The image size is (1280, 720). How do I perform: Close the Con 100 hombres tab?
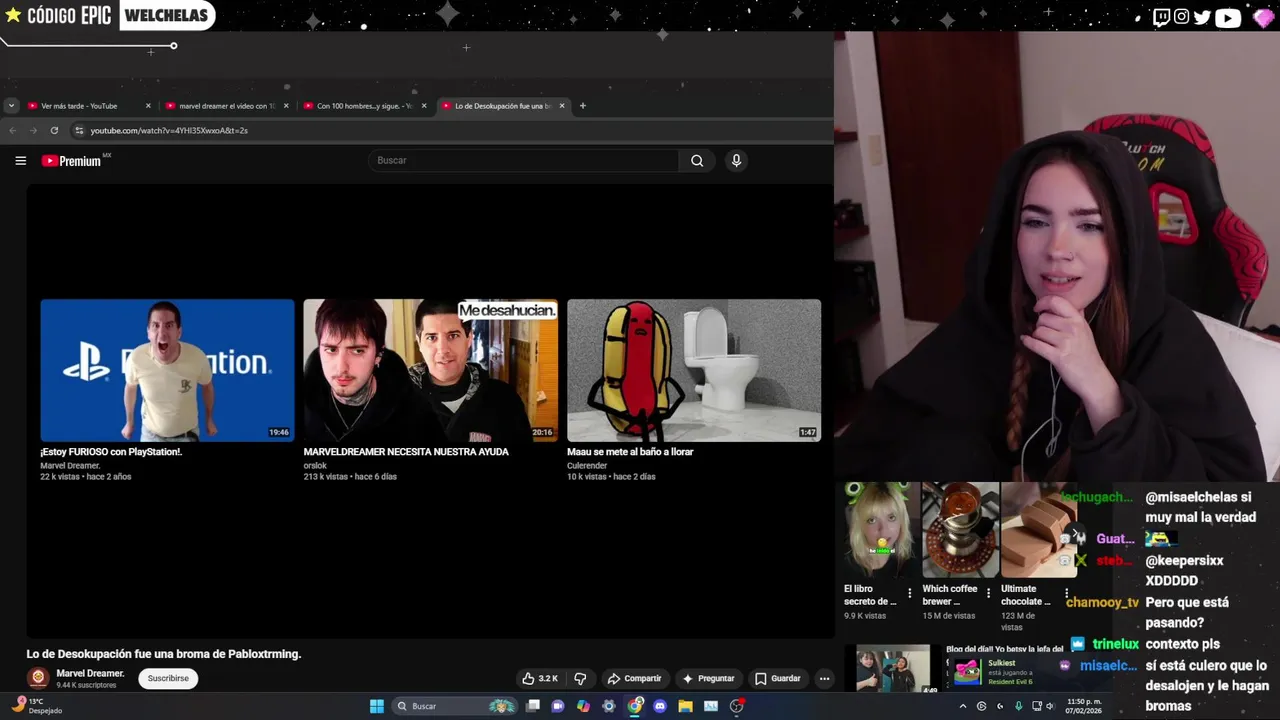click(424, 105)
